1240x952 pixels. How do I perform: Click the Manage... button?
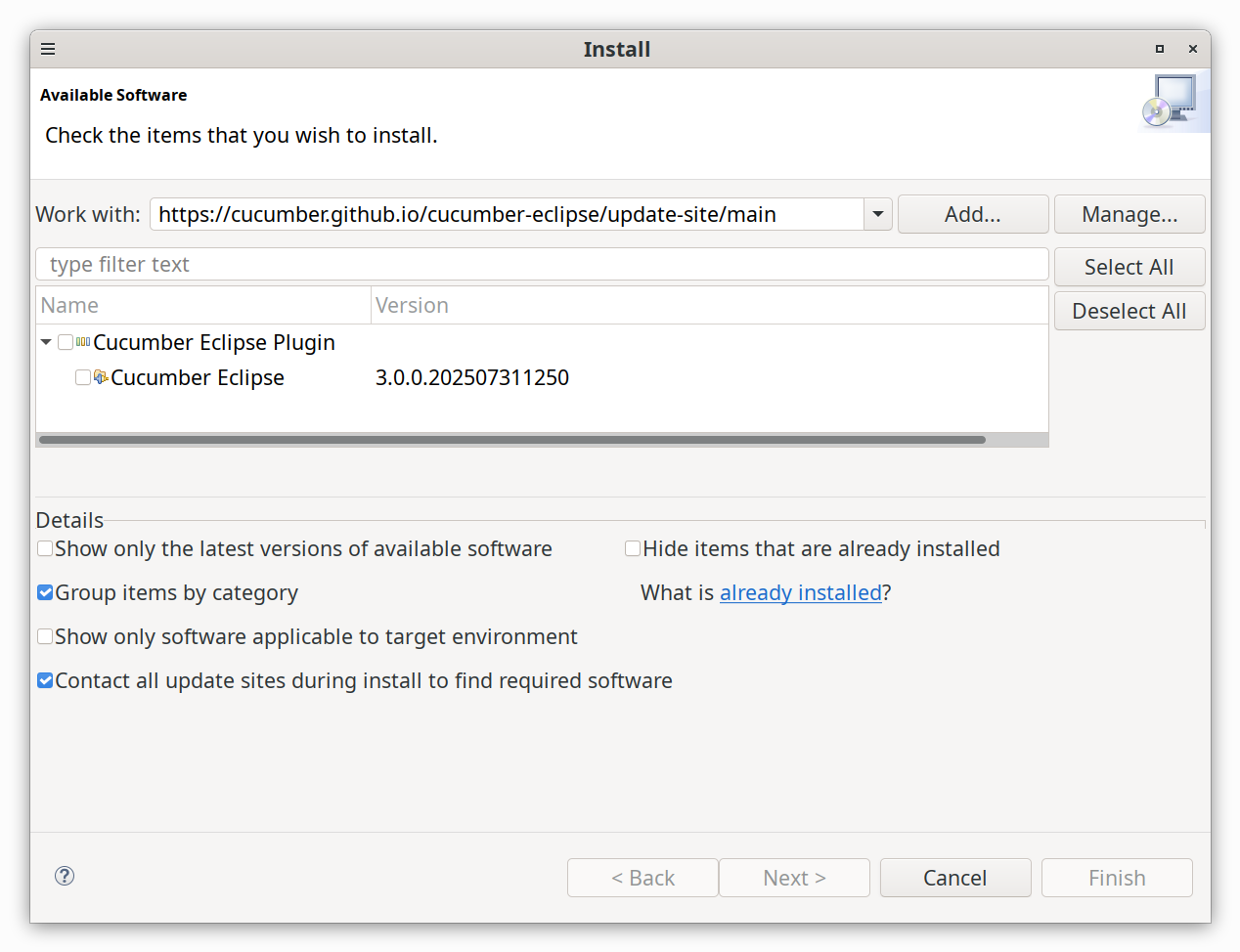pyautogui.click(x=1129, y=214)
